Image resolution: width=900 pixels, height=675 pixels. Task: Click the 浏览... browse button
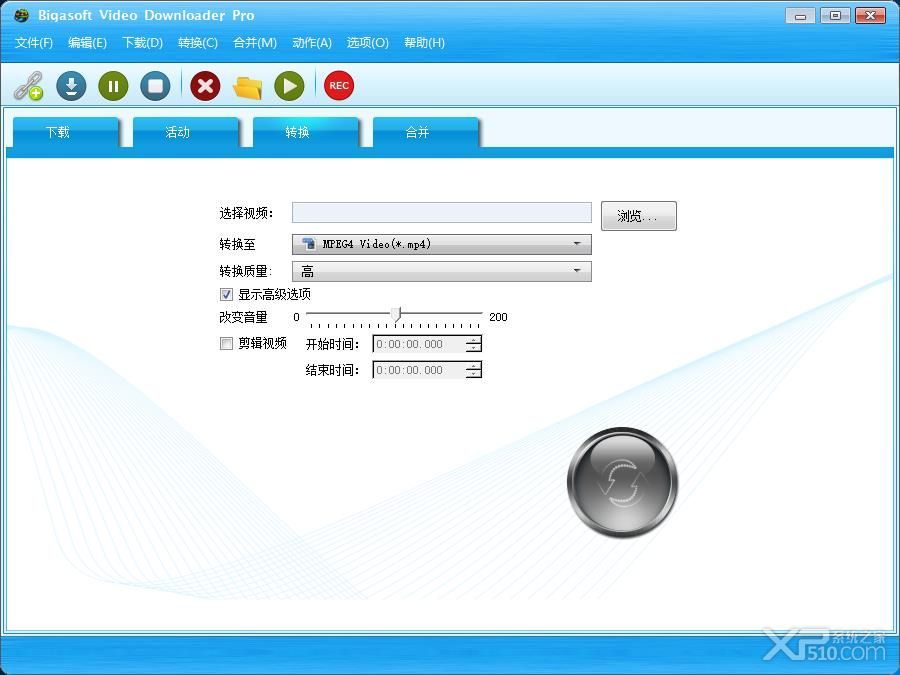[639, 216]
